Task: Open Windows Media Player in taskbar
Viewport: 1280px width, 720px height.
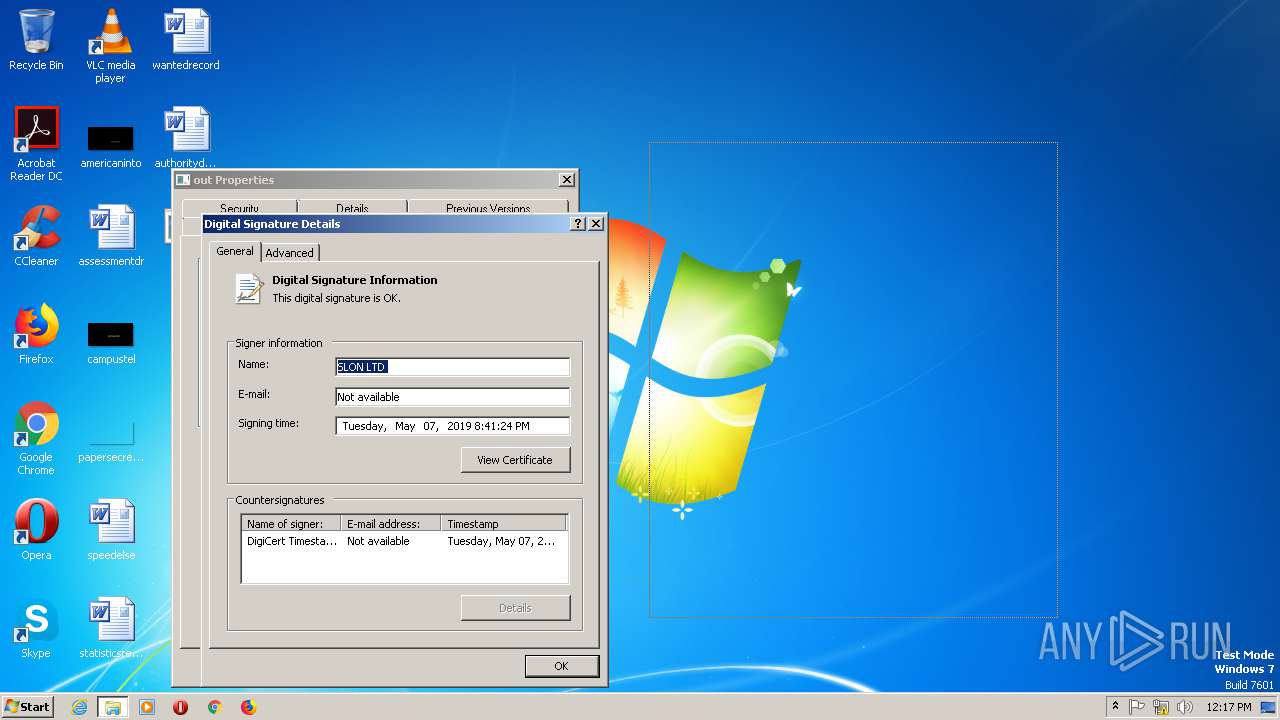Action: [147, 707]
